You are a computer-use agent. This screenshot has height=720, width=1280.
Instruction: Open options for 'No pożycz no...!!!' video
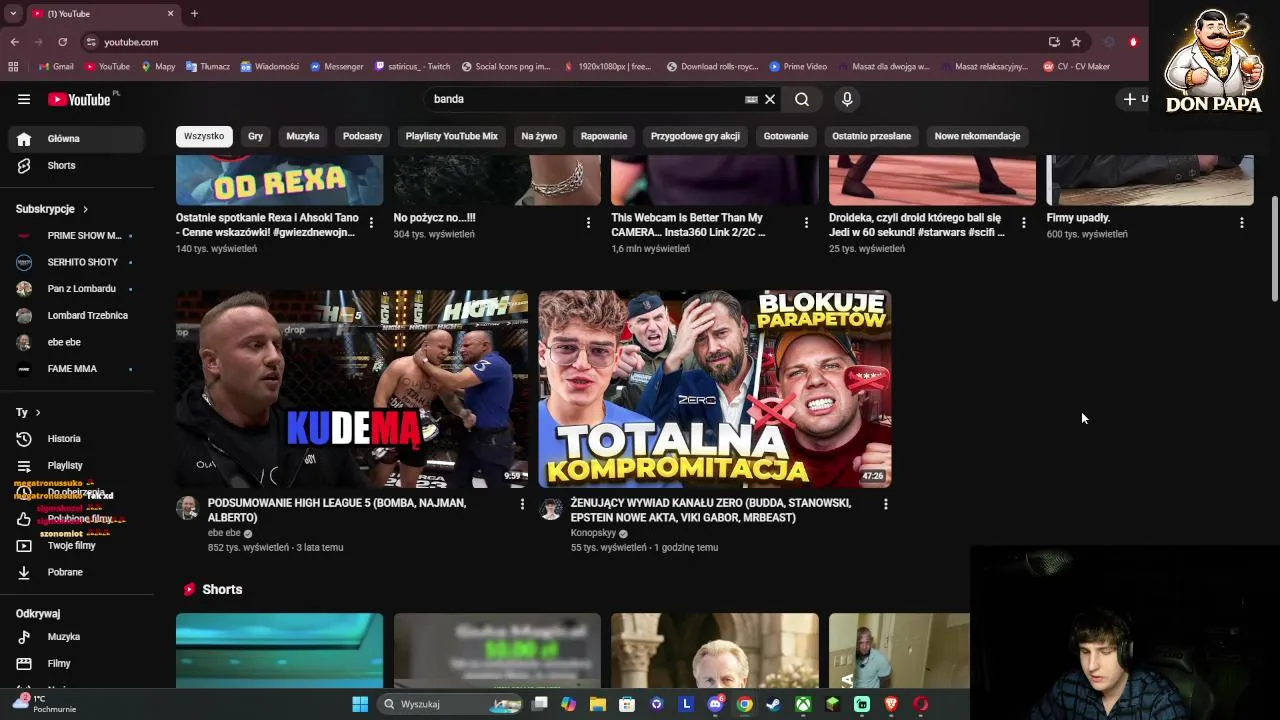pos(588,223)
